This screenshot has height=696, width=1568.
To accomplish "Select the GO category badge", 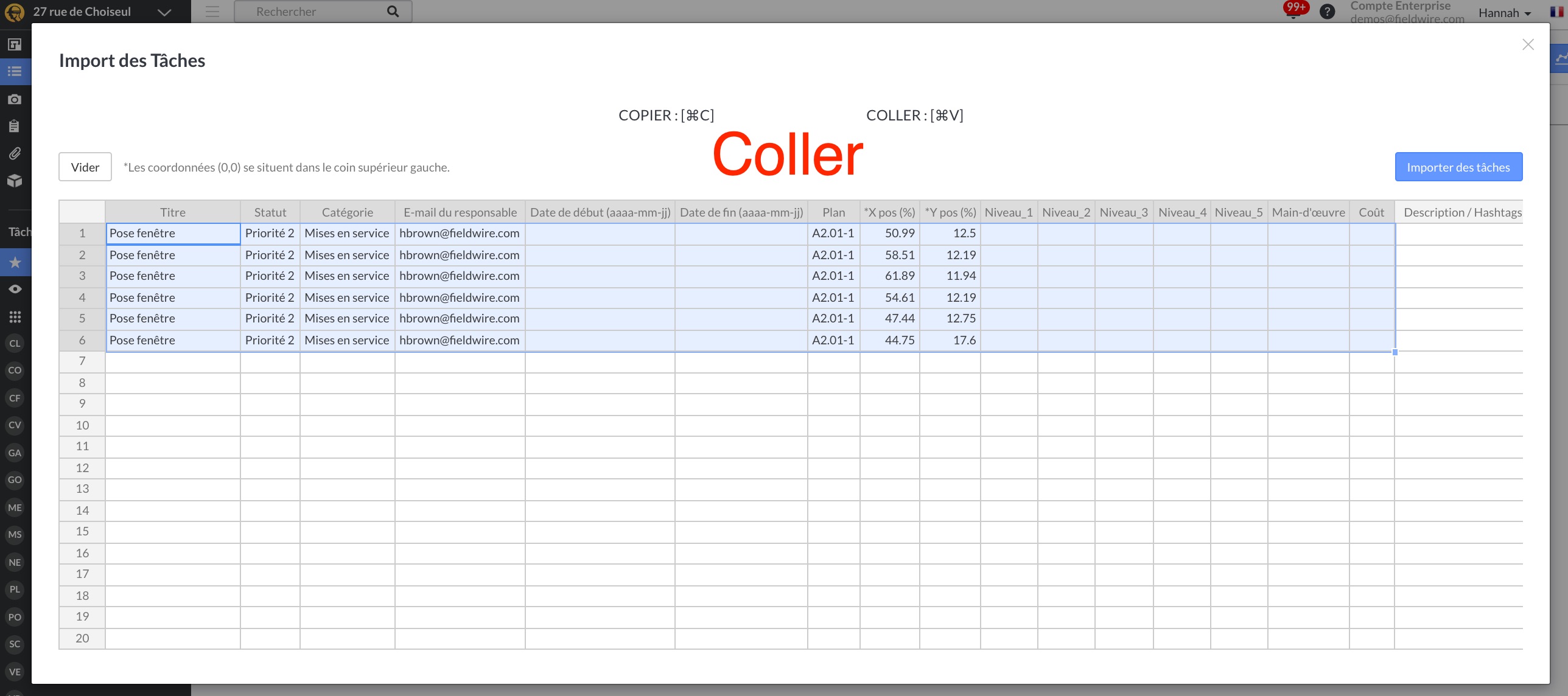I will (15, 479).
